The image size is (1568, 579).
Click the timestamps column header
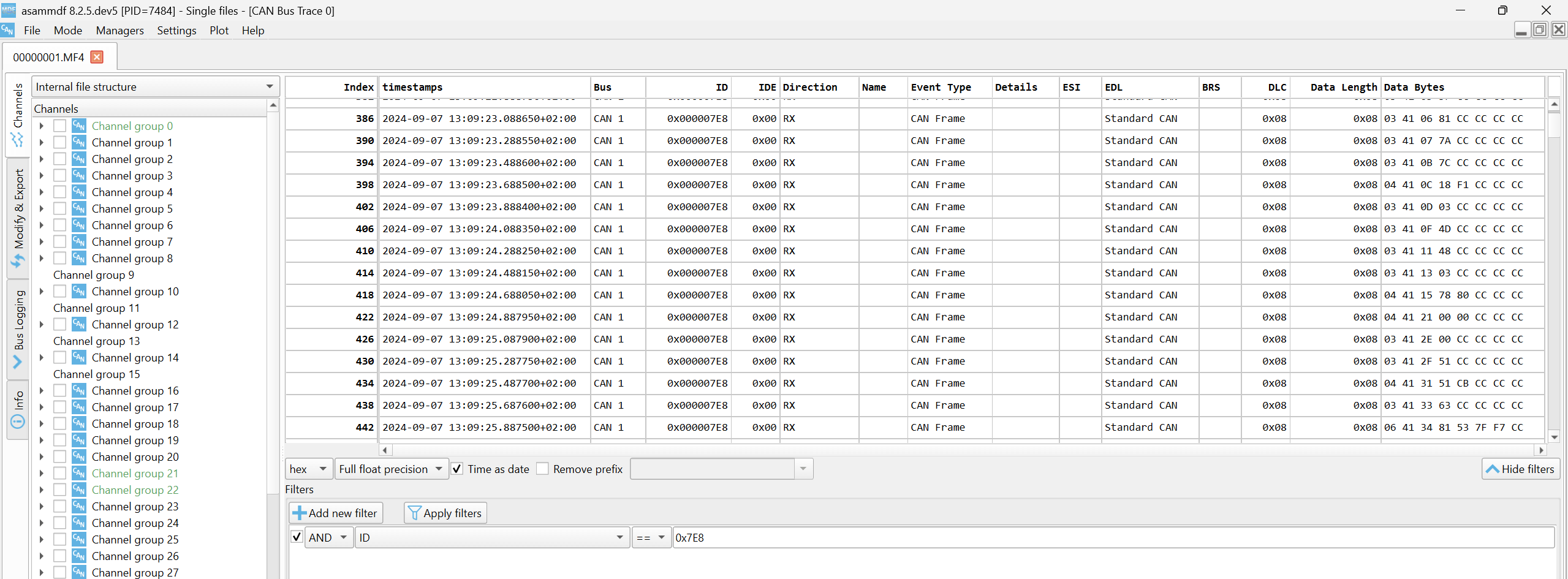click(484, 87)
